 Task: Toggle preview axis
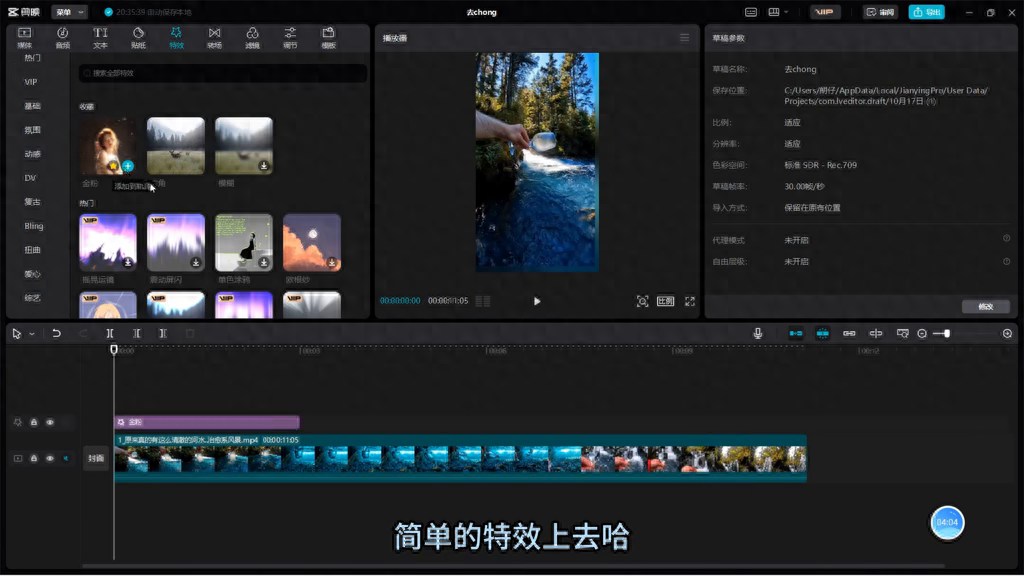[876, 334]
